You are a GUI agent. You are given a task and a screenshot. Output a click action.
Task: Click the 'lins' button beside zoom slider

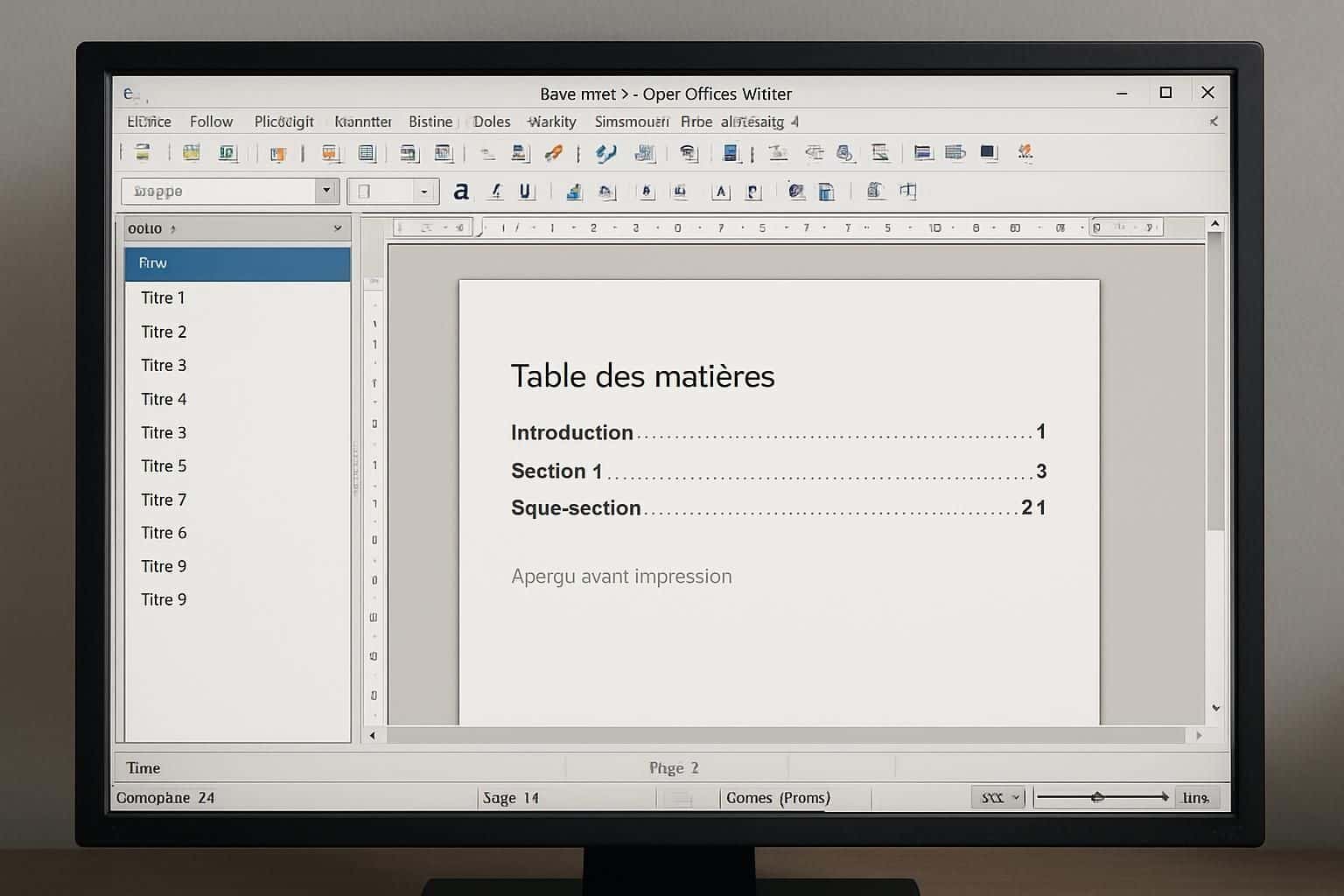click(1196, 797)
